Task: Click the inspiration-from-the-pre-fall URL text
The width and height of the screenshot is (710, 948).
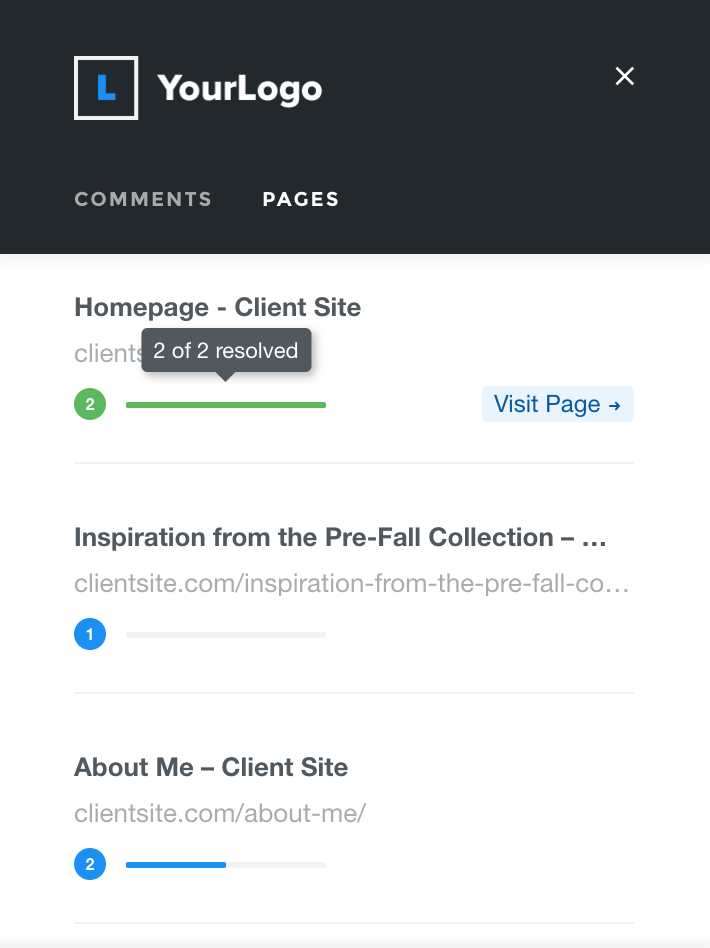Action: click(352, 583)
